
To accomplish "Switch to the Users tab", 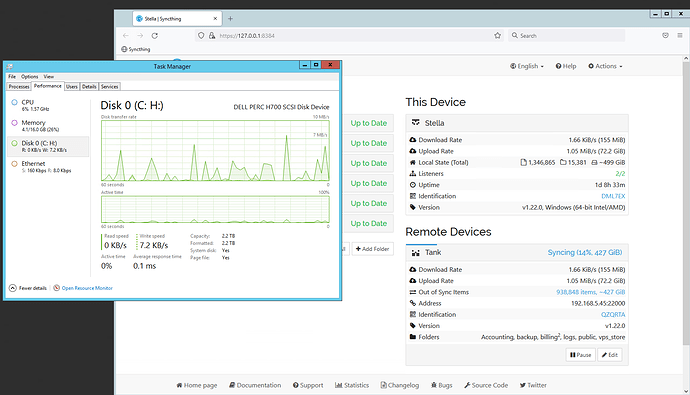I will point(72,87).
